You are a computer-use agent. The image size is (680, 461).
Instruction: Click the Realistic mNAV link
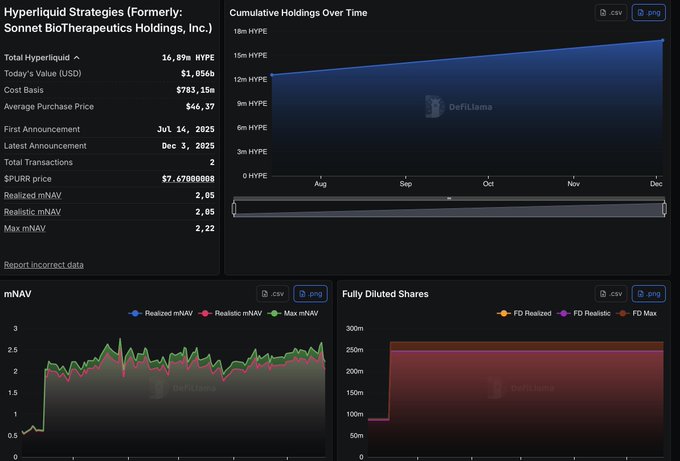(33, 212)
